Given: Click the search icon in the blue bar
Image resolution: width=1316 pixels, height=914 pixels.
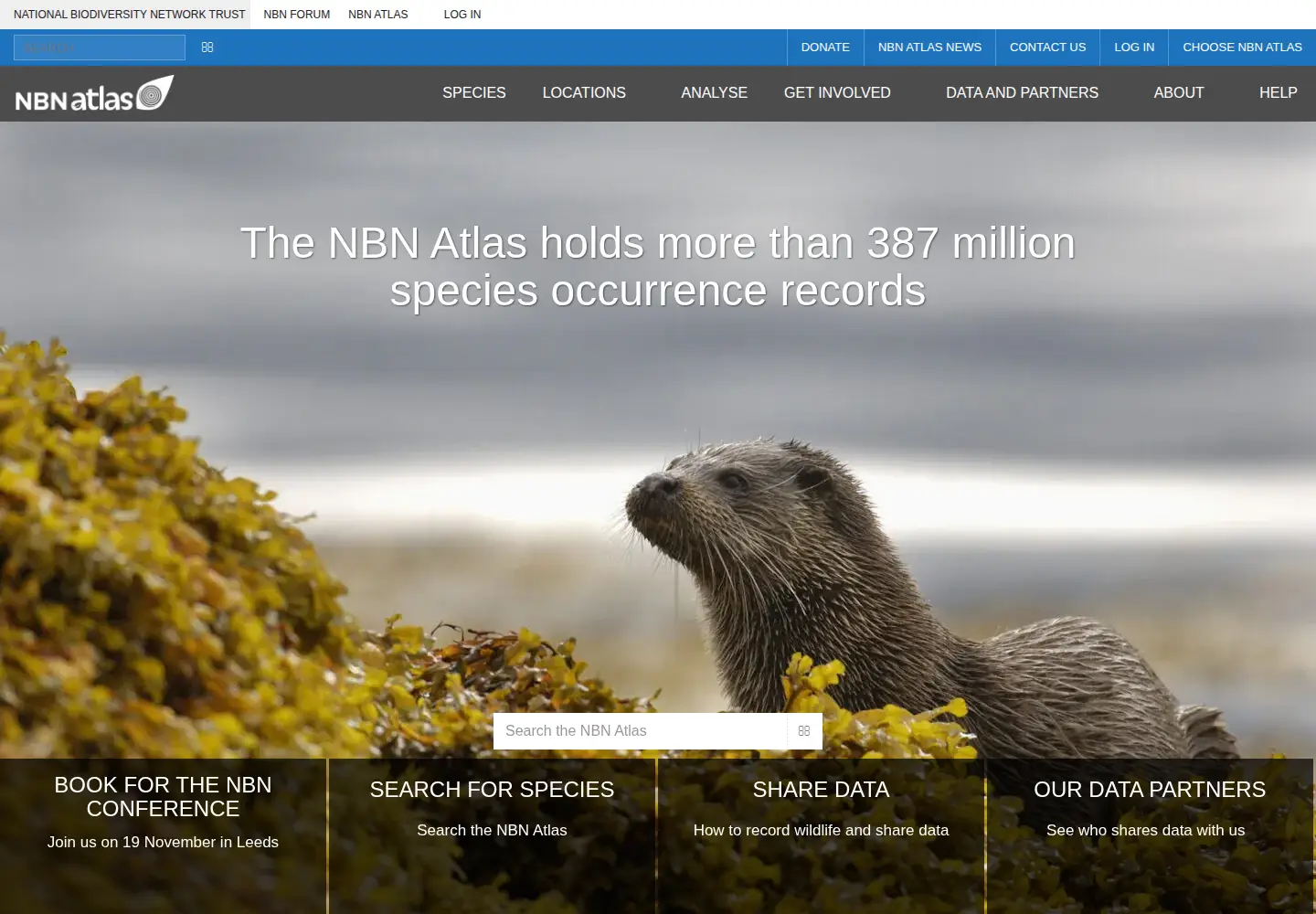Looking at the screenshot, I should point(207,48).
